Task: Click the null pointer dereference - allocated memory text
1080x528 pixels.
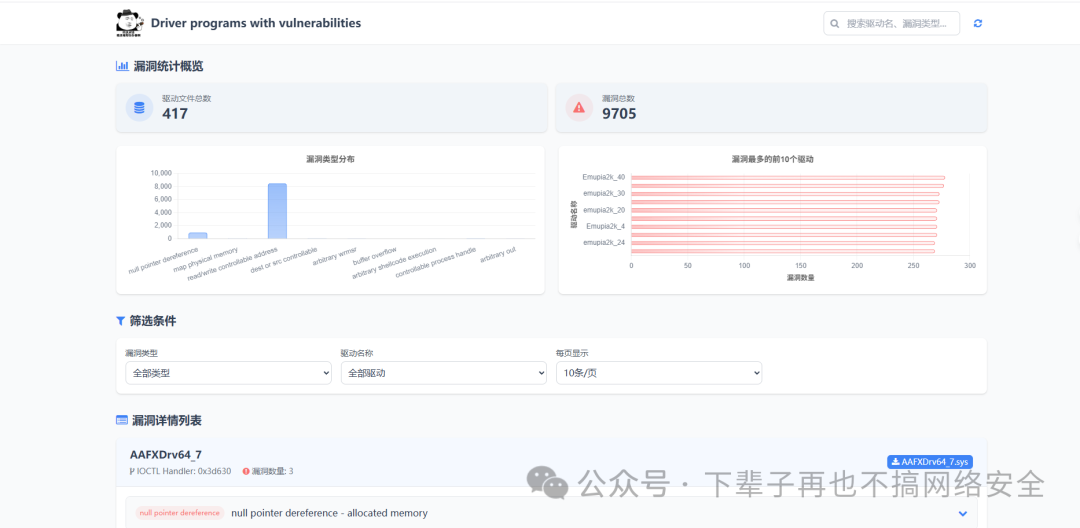Action: 329,513
